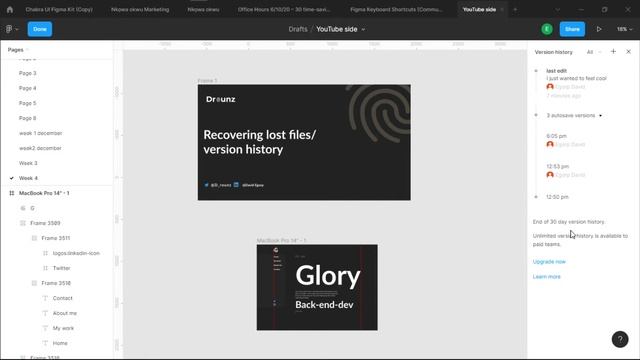
Task: Click the green user avatar E
Action: click(x=547, y=29)
